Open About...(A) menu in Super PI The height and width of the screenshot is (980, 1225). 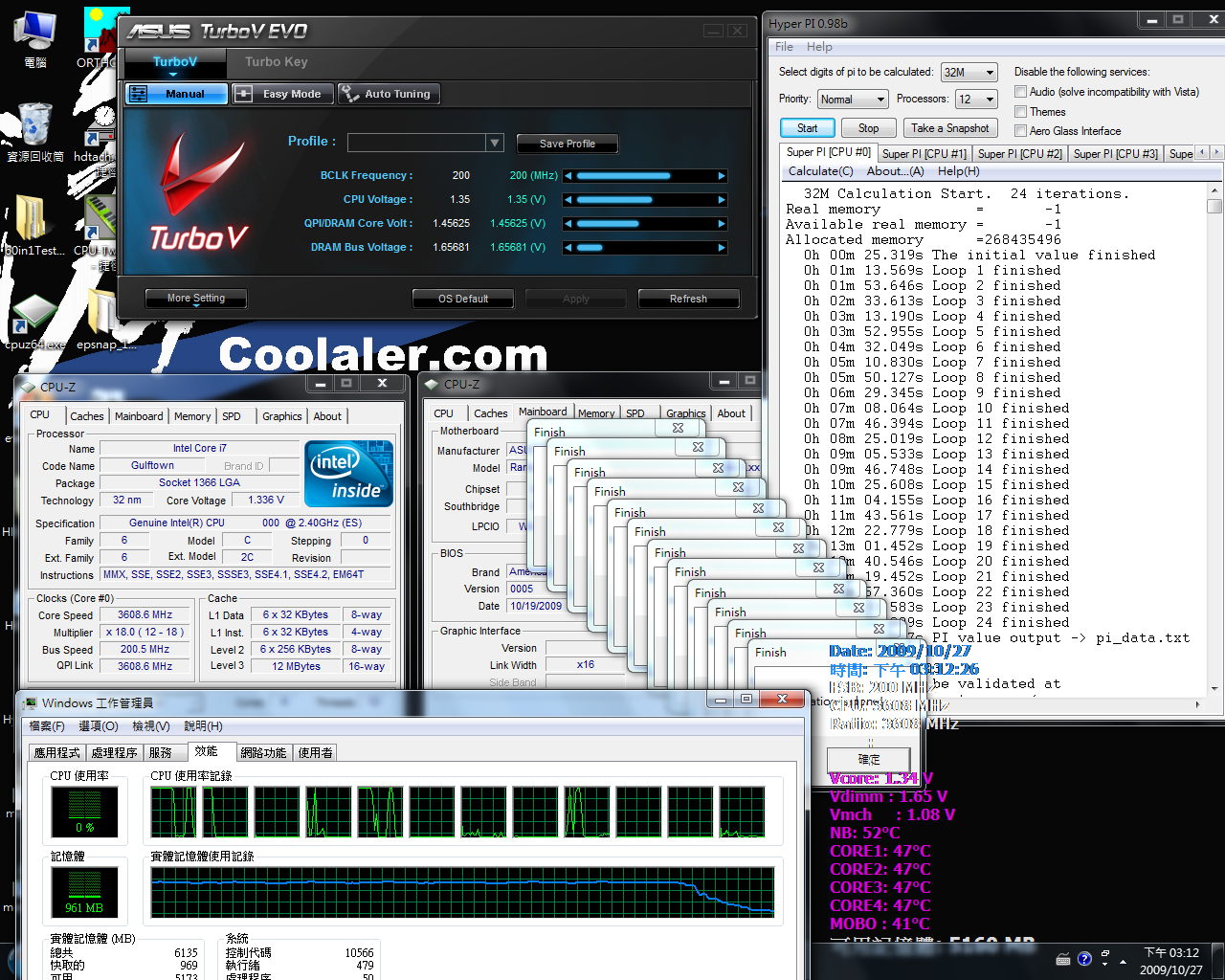click(895, 171)
